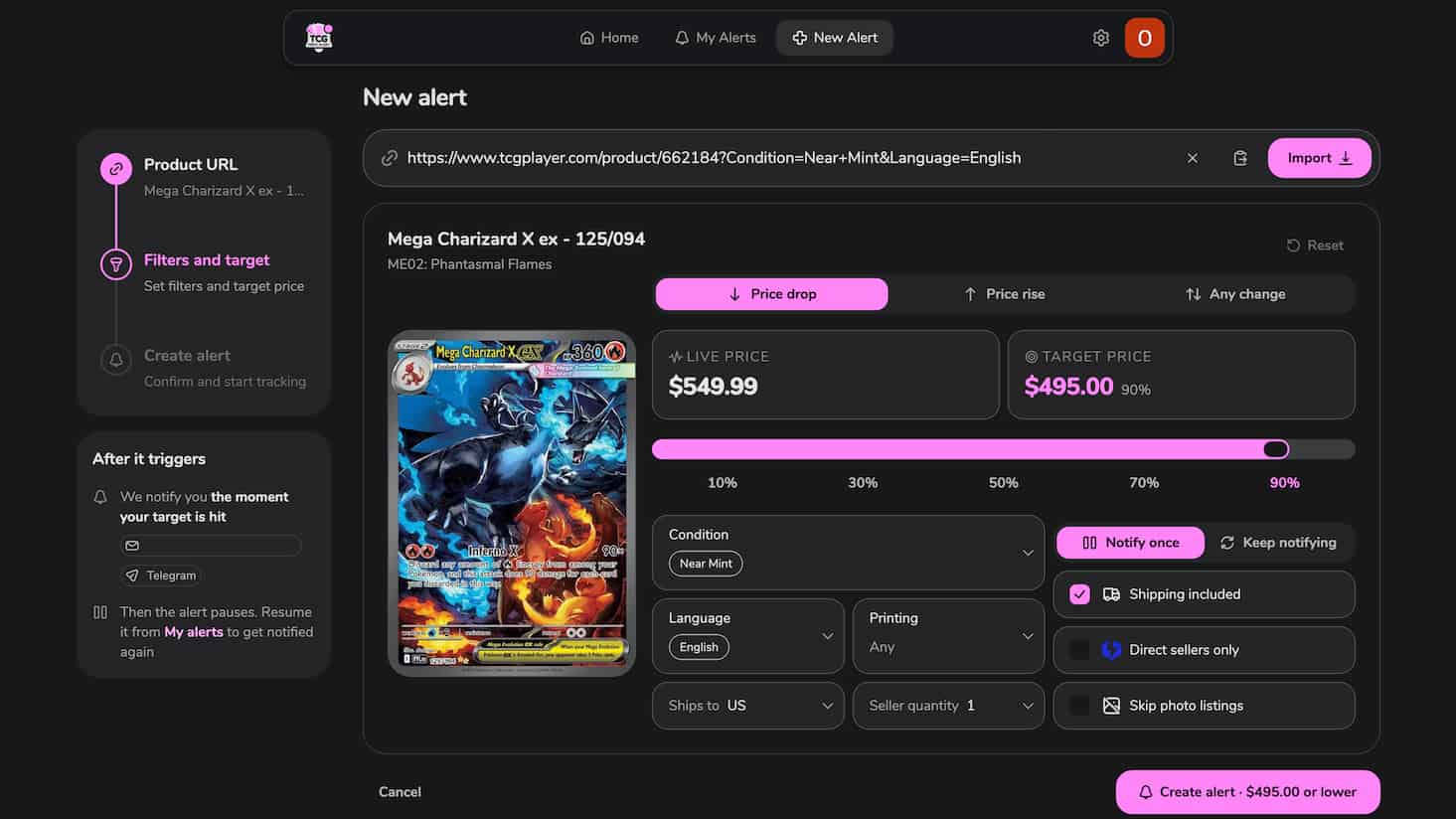Click ME02: Phantasmal Flames set name
1456x819 pixels.
click(469, 264)
